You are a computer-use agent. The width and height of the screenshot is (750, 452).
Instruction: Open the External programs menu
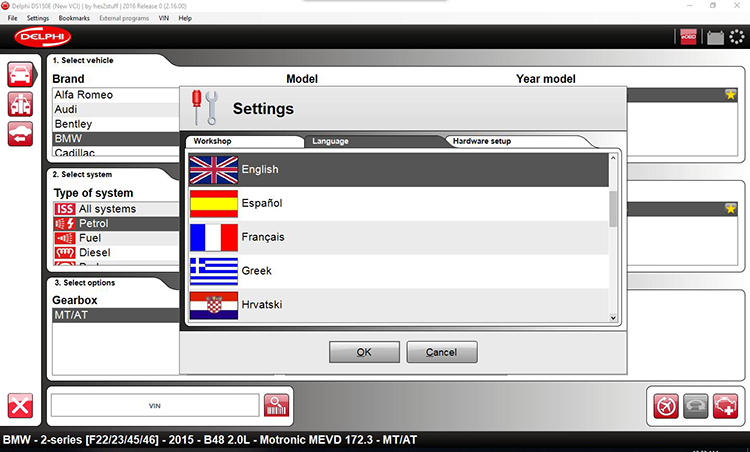124,18
